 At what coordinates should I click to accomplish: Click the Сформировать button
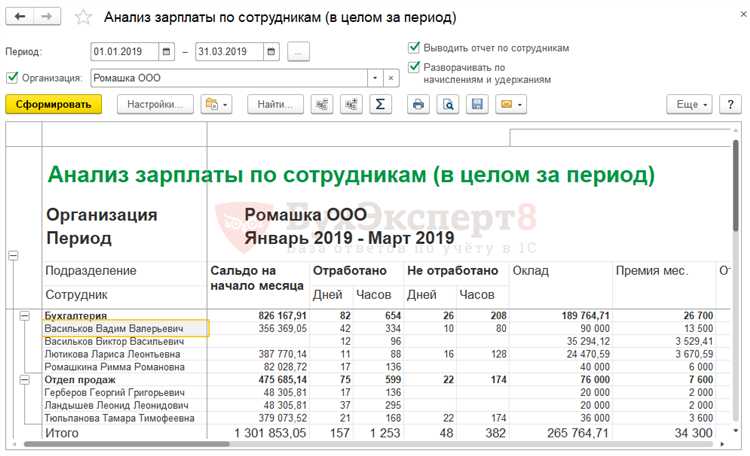click(54, 104)
